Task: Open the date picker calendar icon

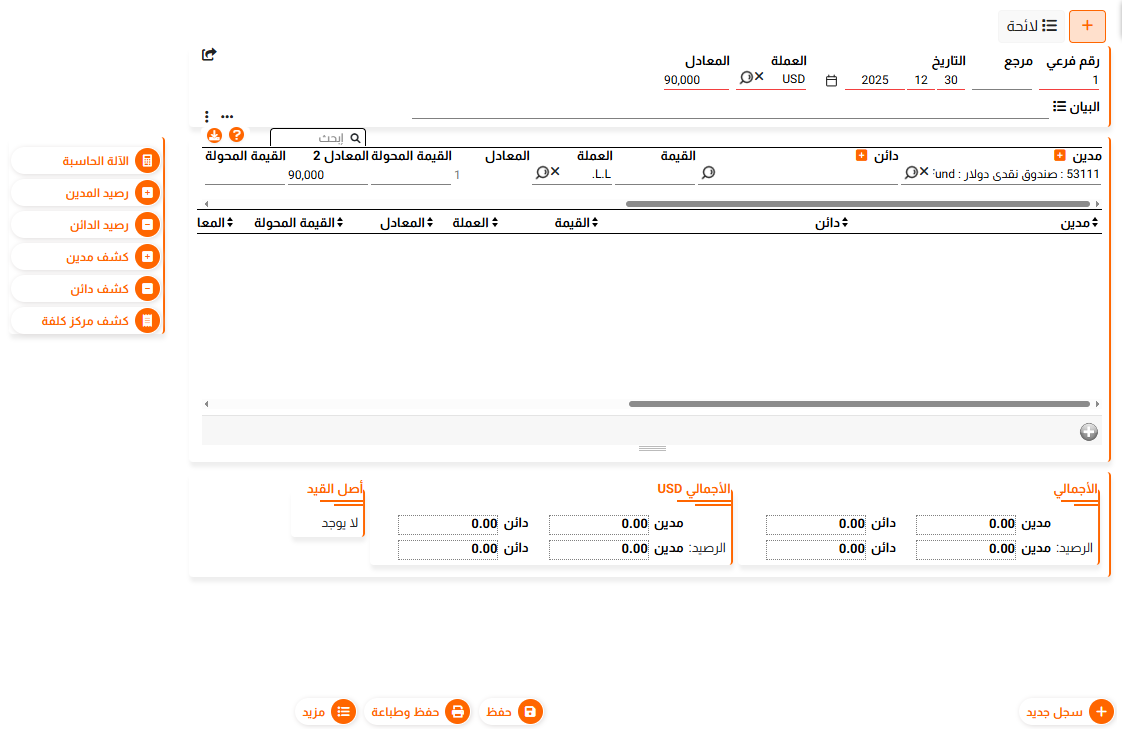Action: point(831,81)
